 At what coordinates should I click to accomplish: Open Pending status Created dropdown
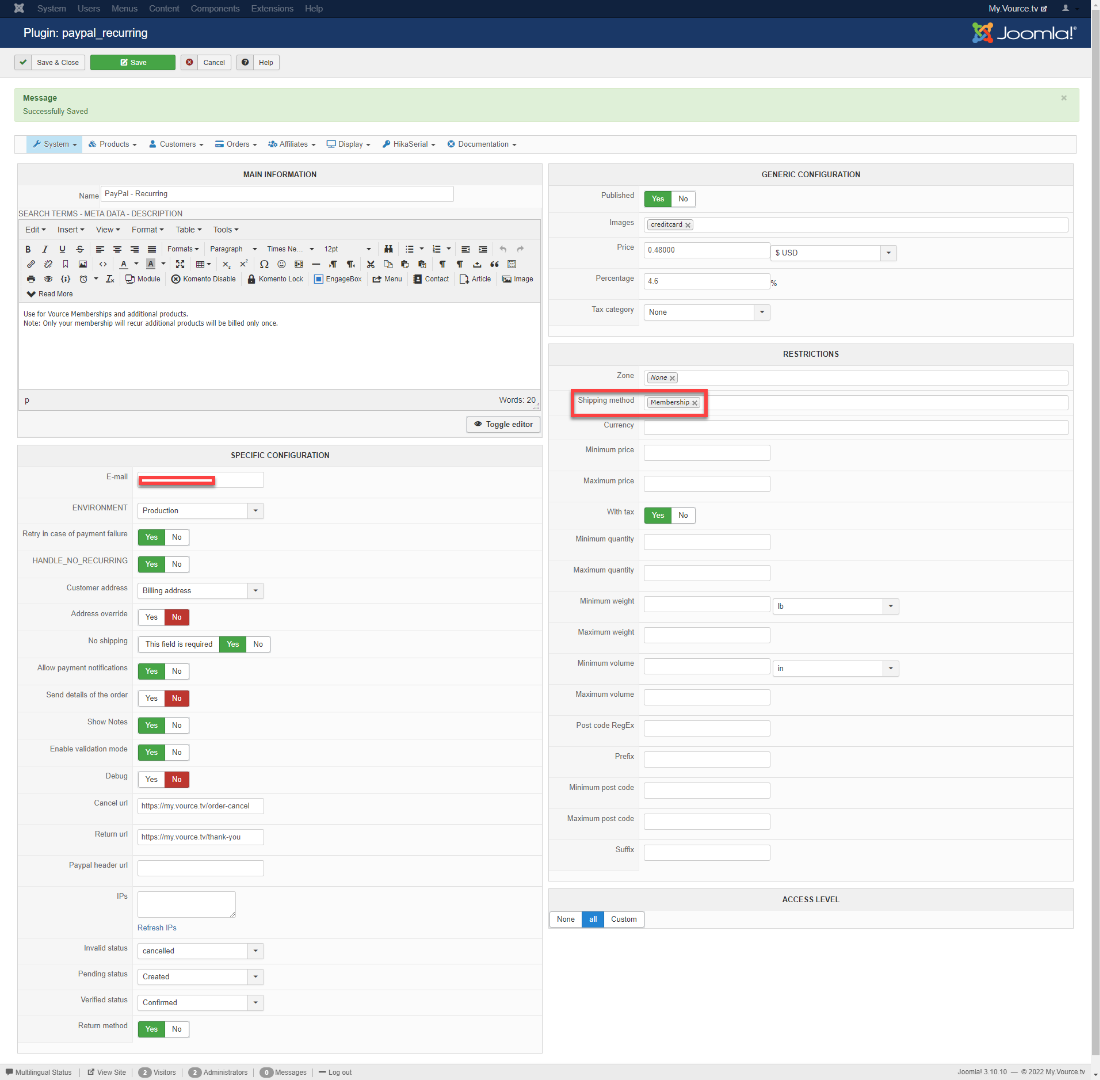201,977
